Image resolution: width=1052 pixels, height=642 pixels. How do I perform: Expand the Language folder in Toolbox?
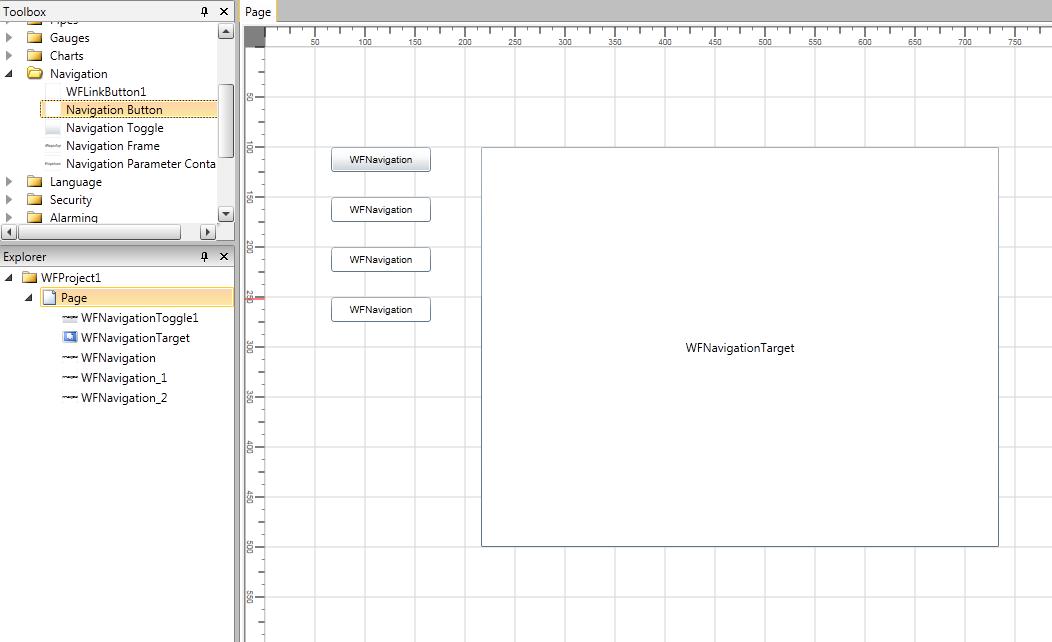[10, 182]
